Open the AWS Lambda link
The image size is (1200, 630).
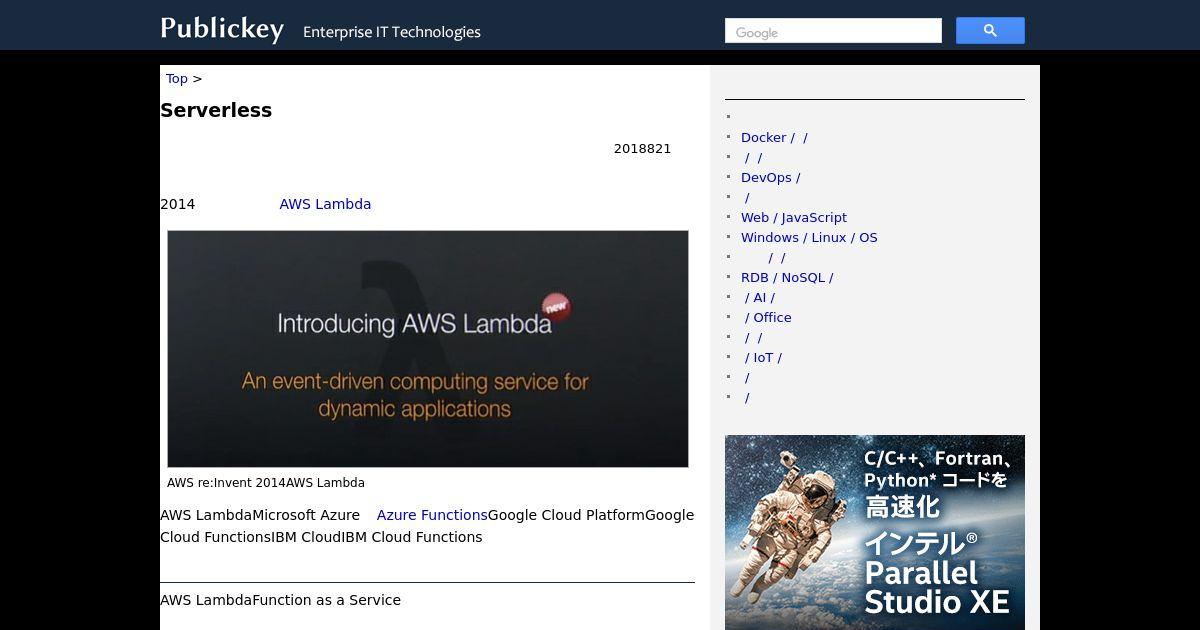tap(325, 204)
